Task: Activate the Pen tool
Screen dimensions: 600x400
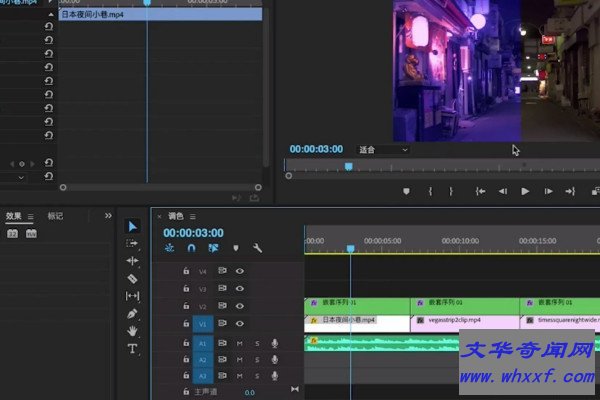Action: click(x=132, y=313)
